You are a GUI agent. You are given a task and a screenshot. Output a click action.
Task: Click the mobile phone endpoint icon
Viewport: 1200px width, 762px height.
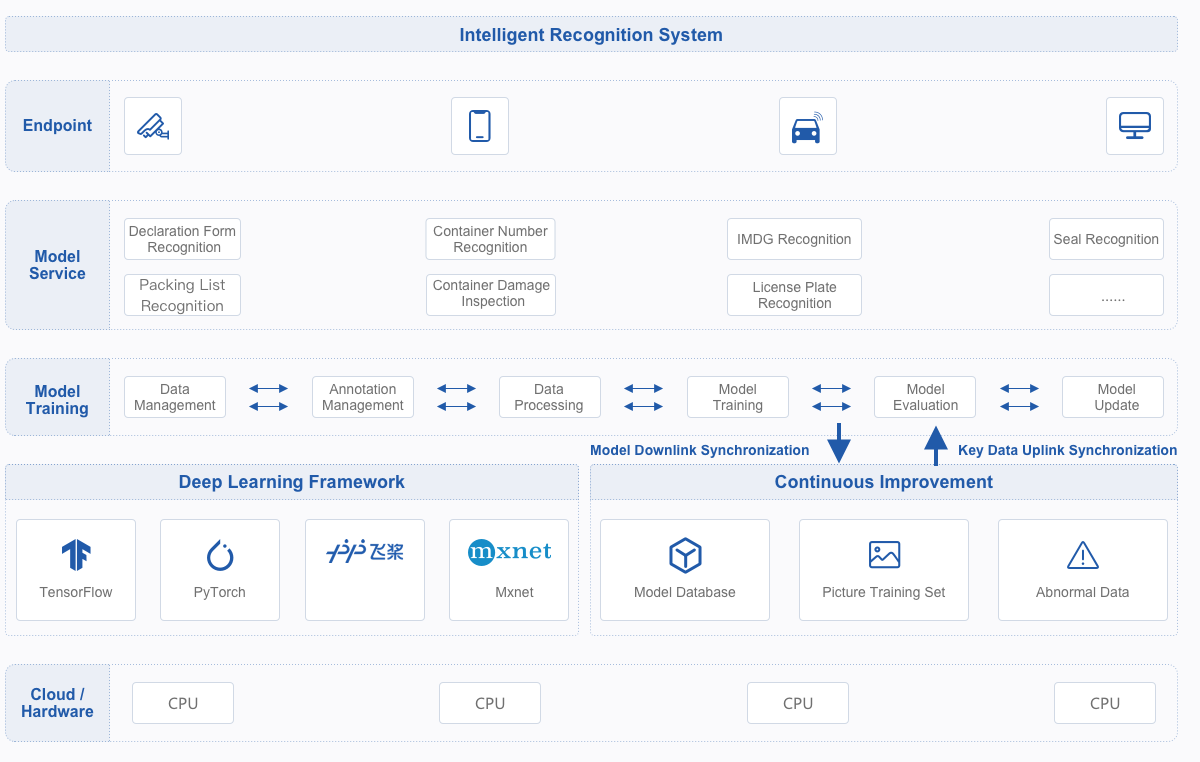coord(480,126)
